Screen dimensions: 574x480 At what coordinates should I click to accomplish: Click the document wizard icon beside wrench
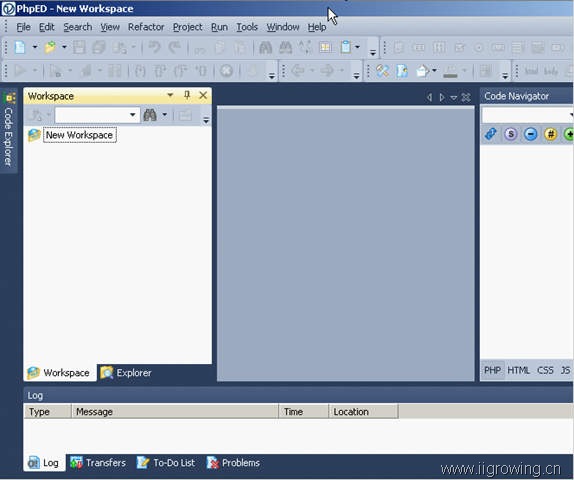[x=402, y=71]
